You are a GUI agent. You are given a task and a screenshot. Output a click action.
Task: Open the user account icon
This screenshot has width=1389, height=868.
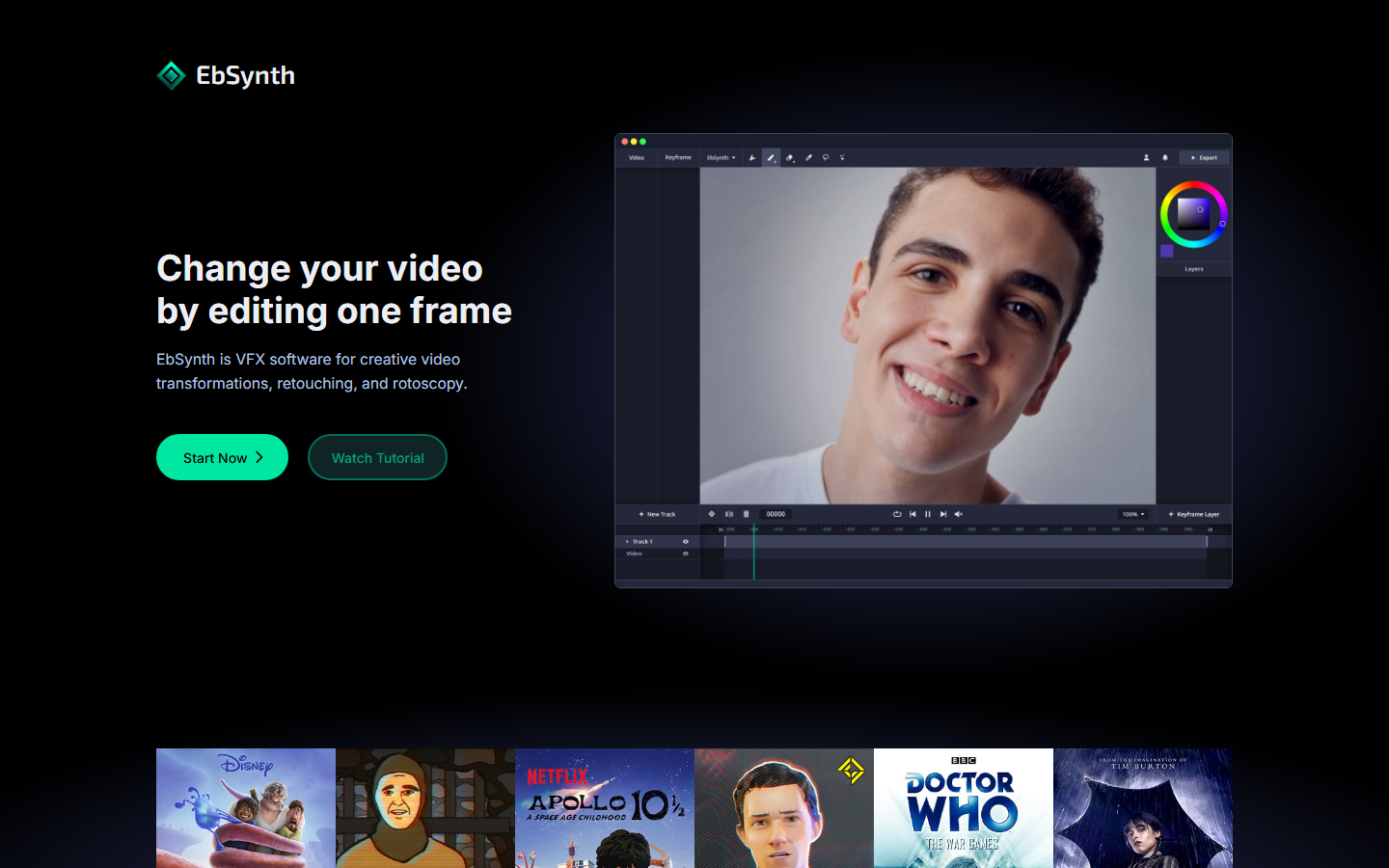[x=1146, y=157]
